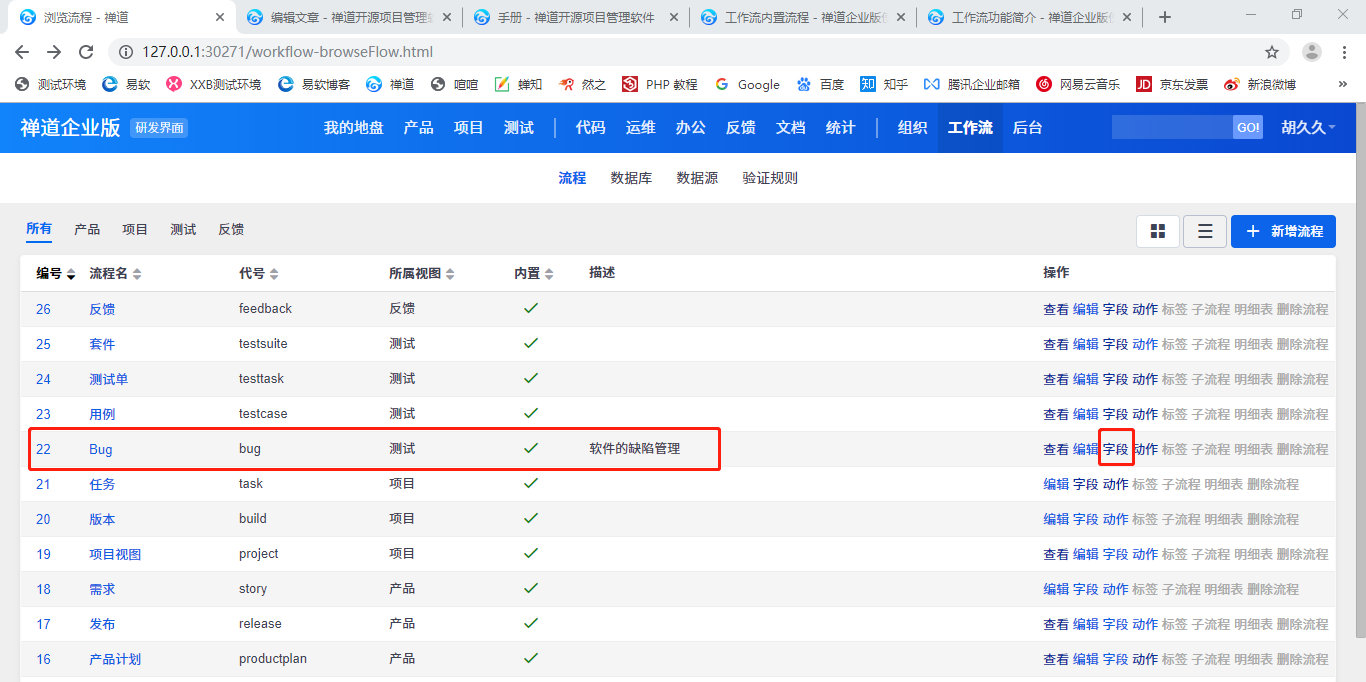Filter flows by 项目 tab
This screenshot has height=682, width=1366.
(x=135, y=229)
